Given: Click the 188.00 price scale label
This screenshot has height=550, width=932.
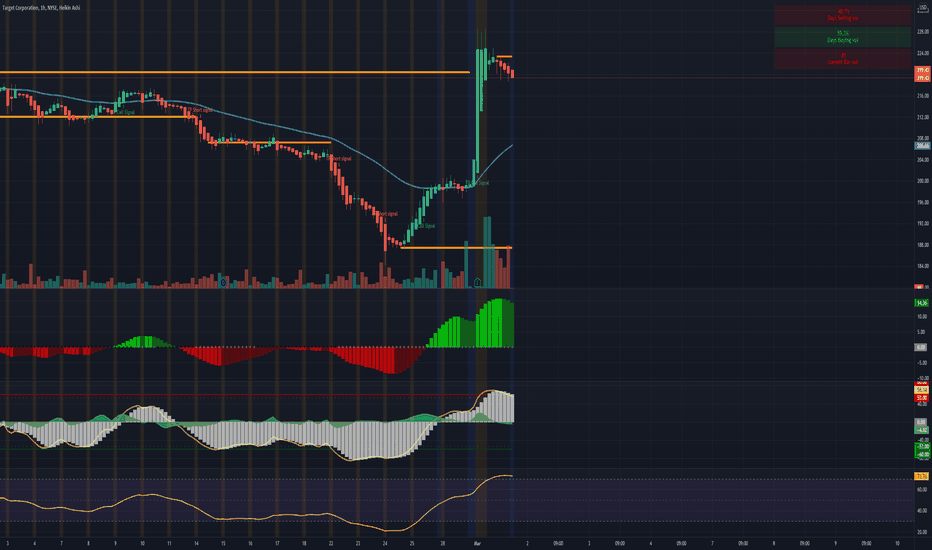Looking at the screenshot, I should [x=922, y=244].
